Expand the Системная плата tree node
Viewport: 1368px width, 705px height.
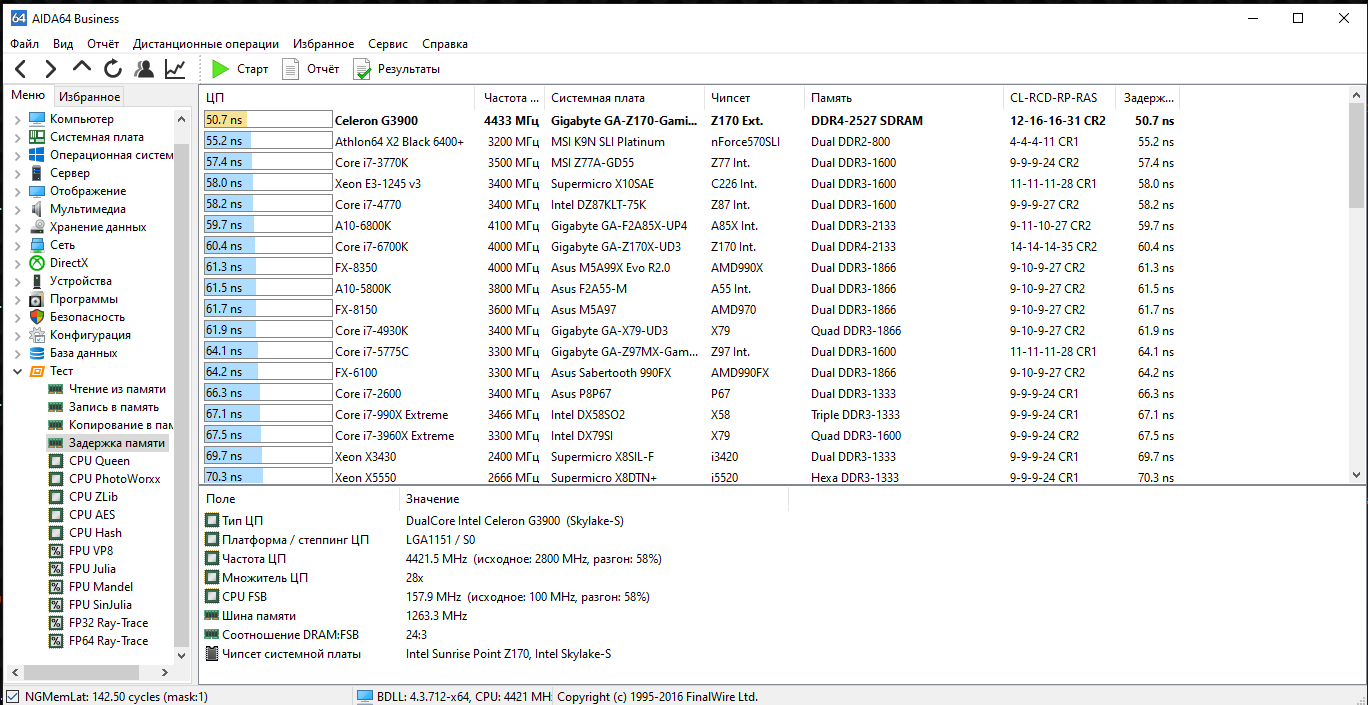[x=17, y=138]
